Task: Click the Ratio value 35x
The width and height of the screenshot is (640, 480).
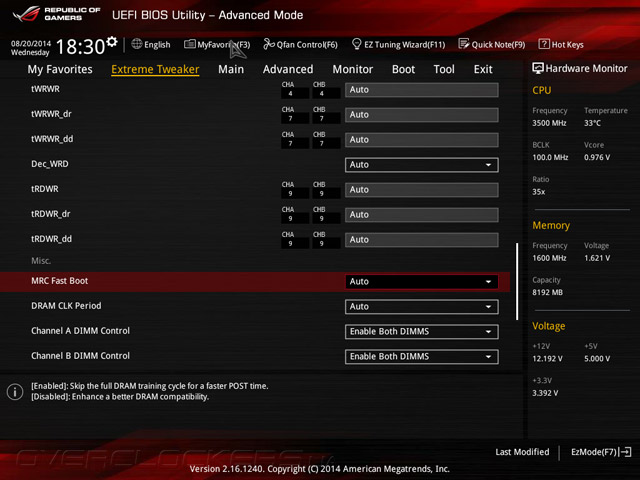Action: [538, 192]
